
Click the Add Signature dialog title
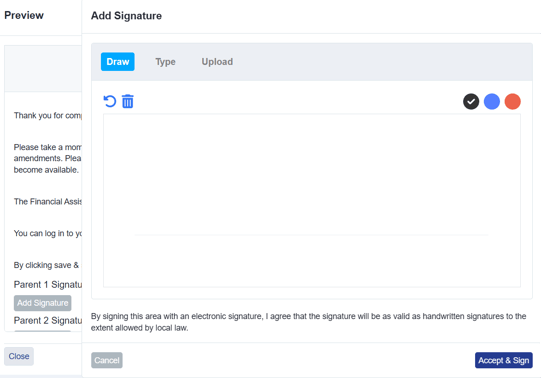(126, 16)
